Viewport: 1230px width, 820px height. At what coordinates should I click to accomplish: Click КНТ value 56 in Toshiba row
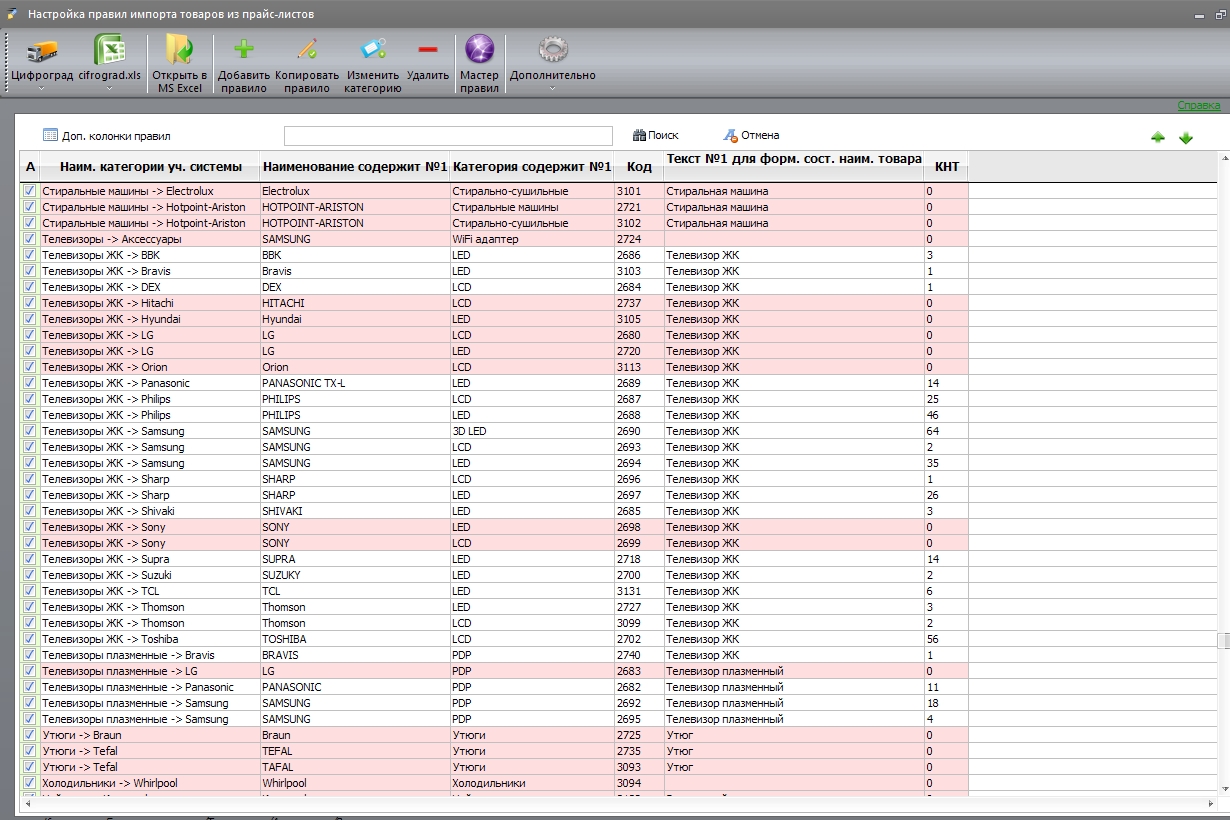tap(946, 639)
